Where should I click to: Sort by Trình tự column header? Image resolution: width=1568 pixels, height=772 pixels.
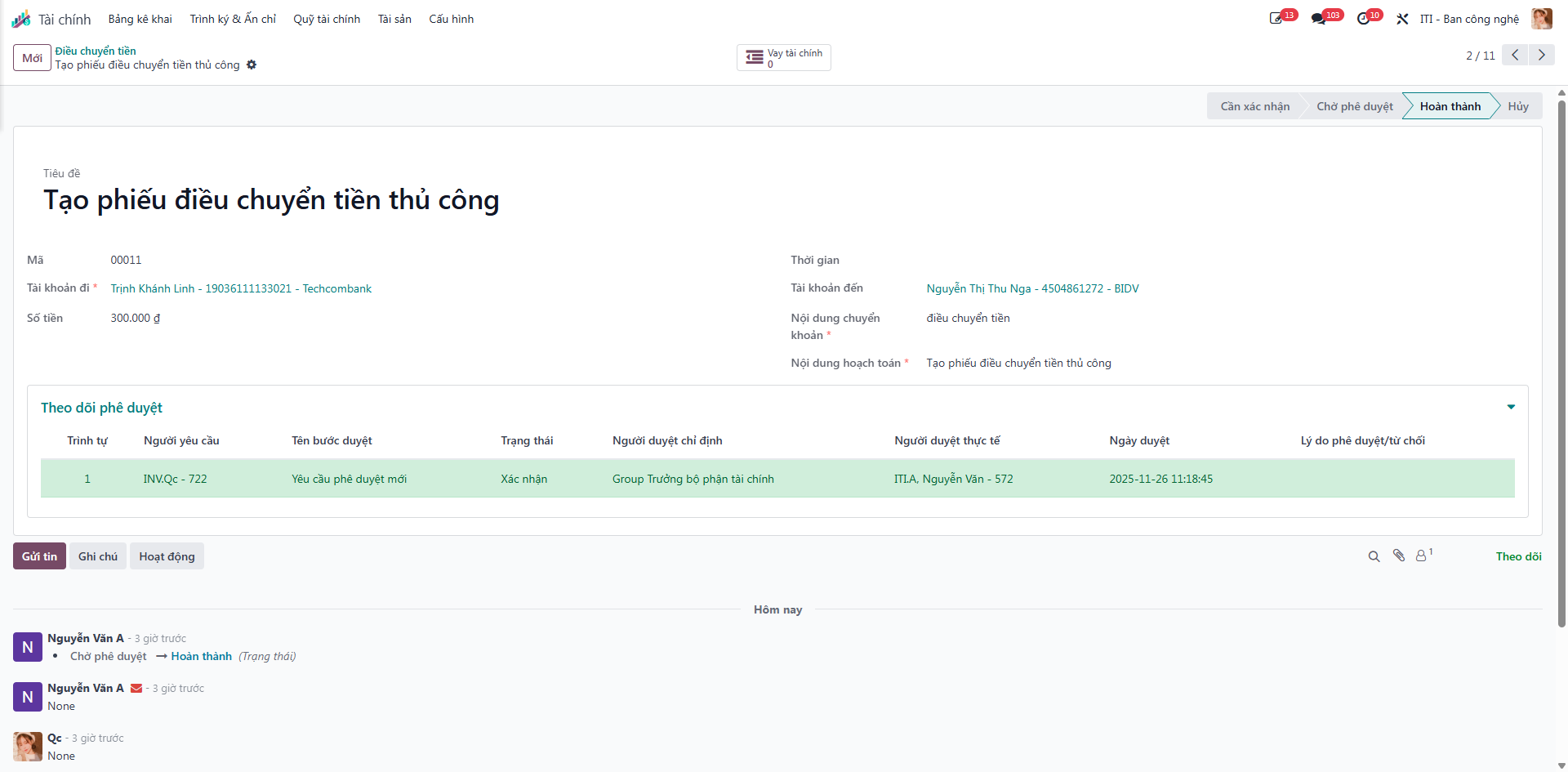(x=87, y=440)
